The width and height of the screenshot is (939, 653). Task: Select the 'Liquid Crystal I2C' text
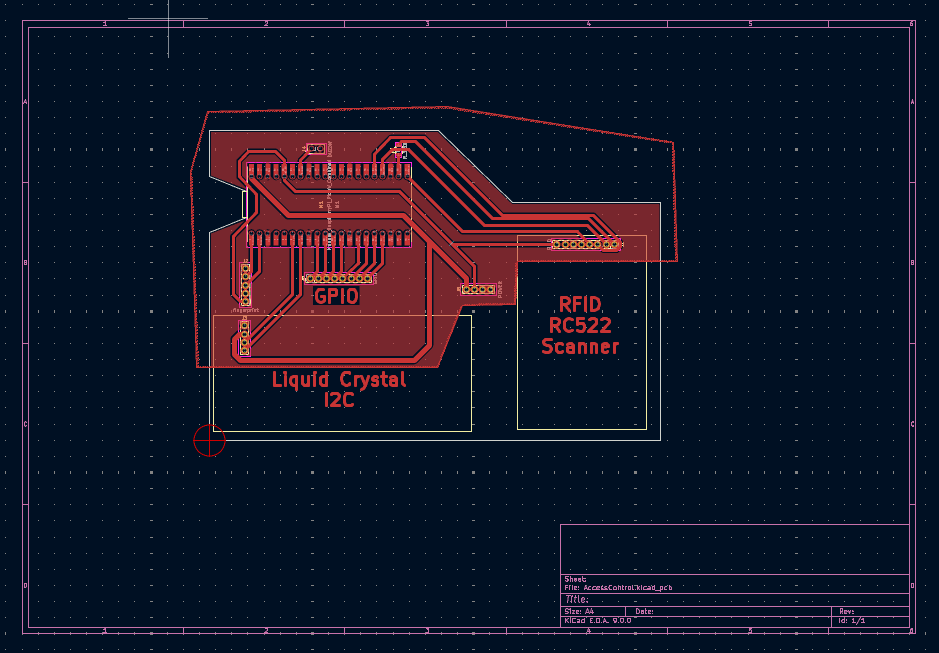coord(339,389)
